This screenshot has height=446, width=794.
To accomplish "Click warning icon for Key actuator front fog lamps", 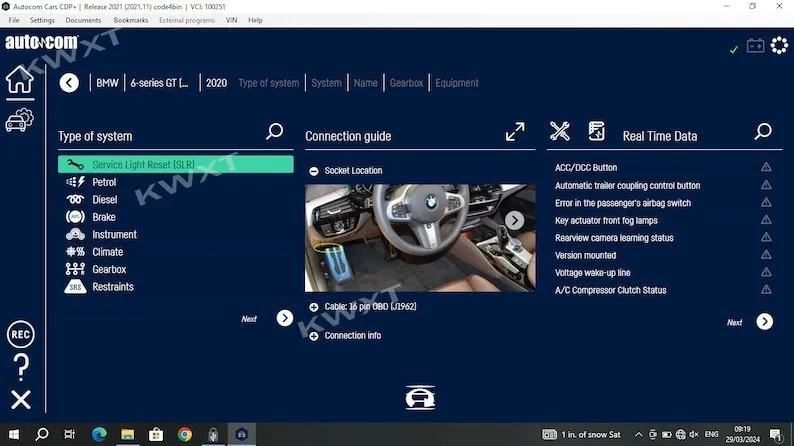I will (766, 220).
